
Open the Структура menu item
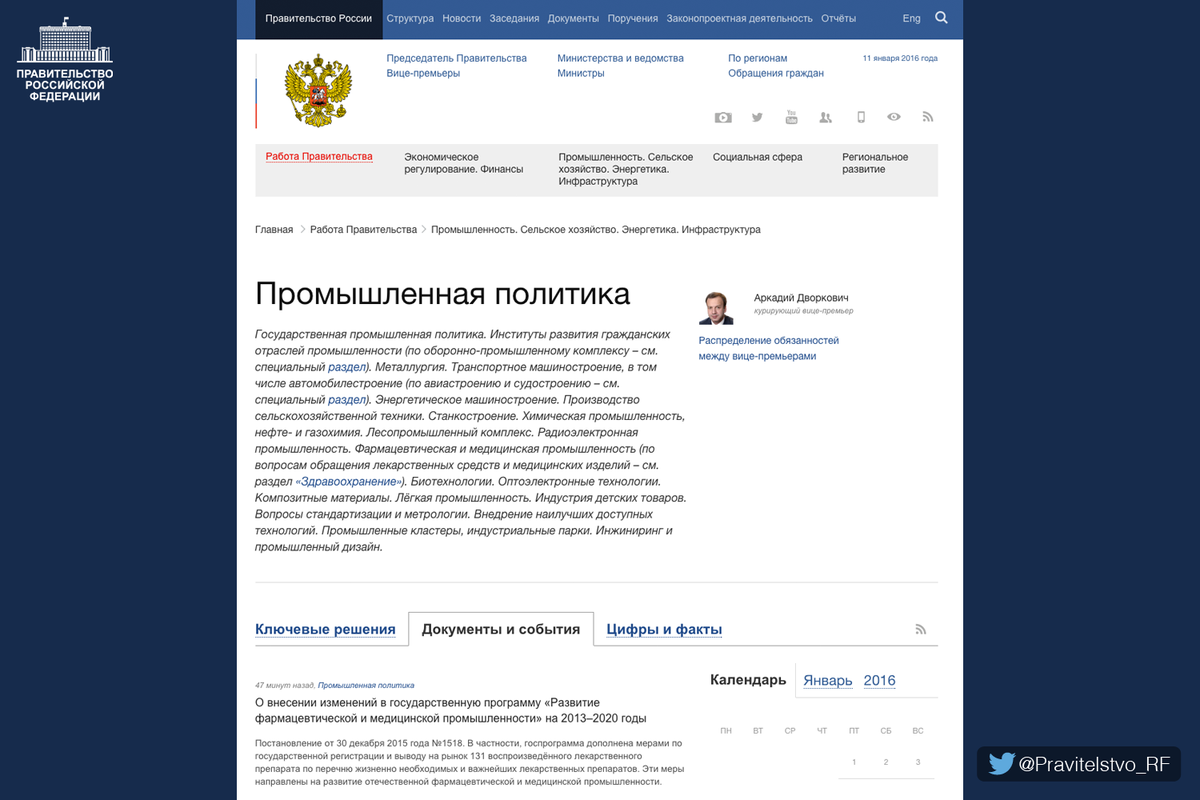coord(410,18)
